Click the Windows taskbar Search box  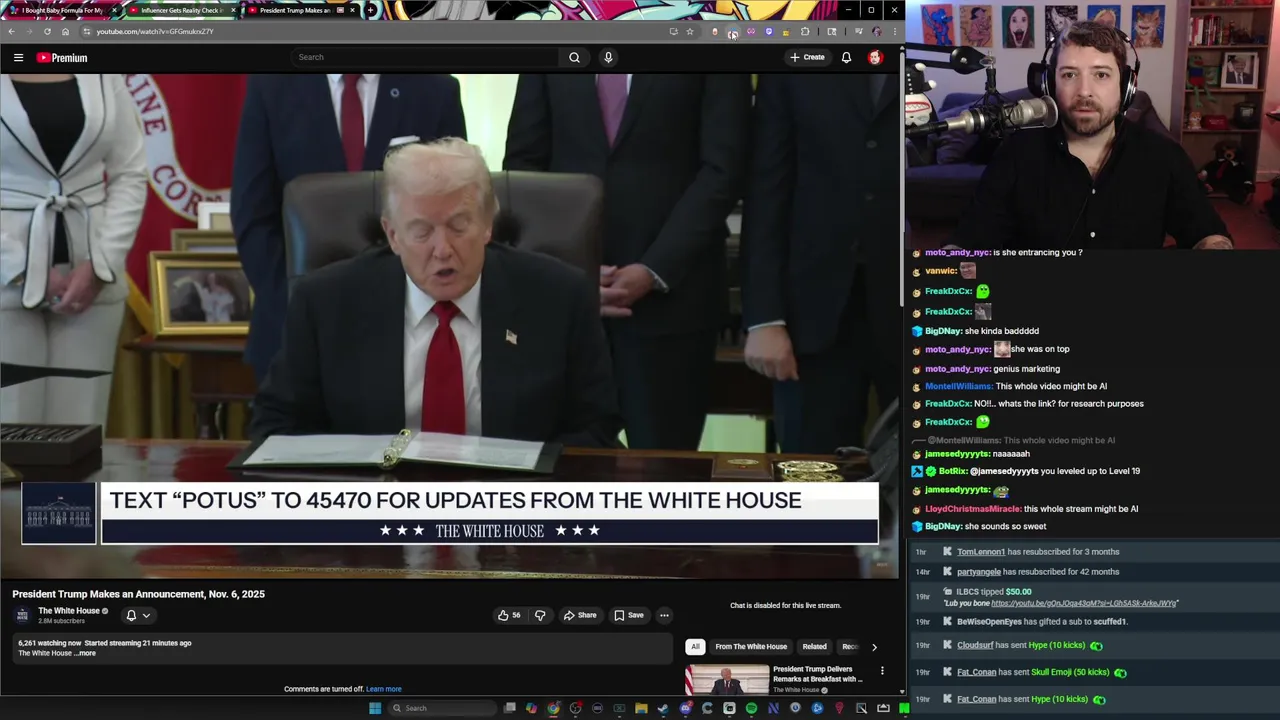pyautogui.click(x=441, y=708)
